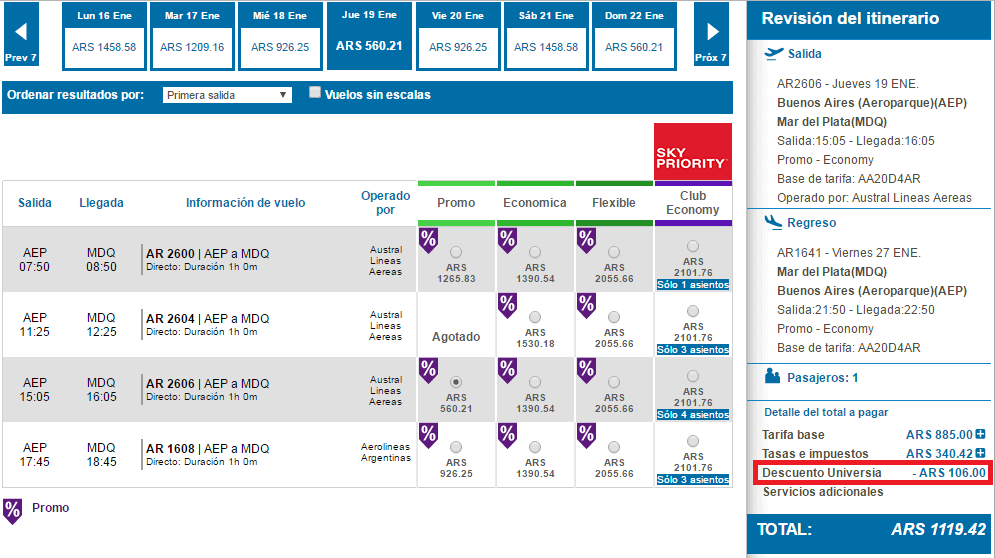Viewport: 995px width, 558px height.
Task: Click the Promo legend icon below table
Action: [13, 511]
